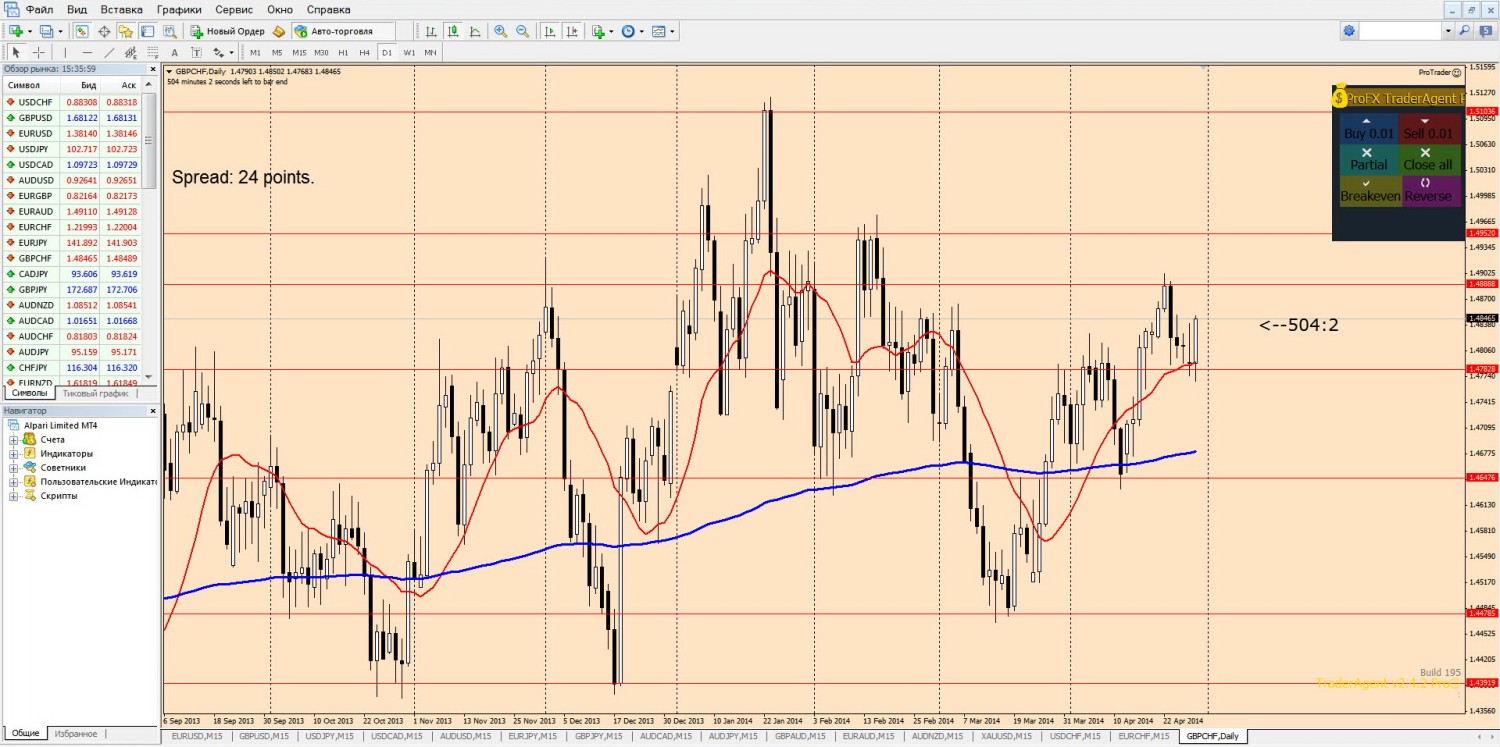Switch to candlestick chart display
The image size is (1500, 747).
[452, 31]
